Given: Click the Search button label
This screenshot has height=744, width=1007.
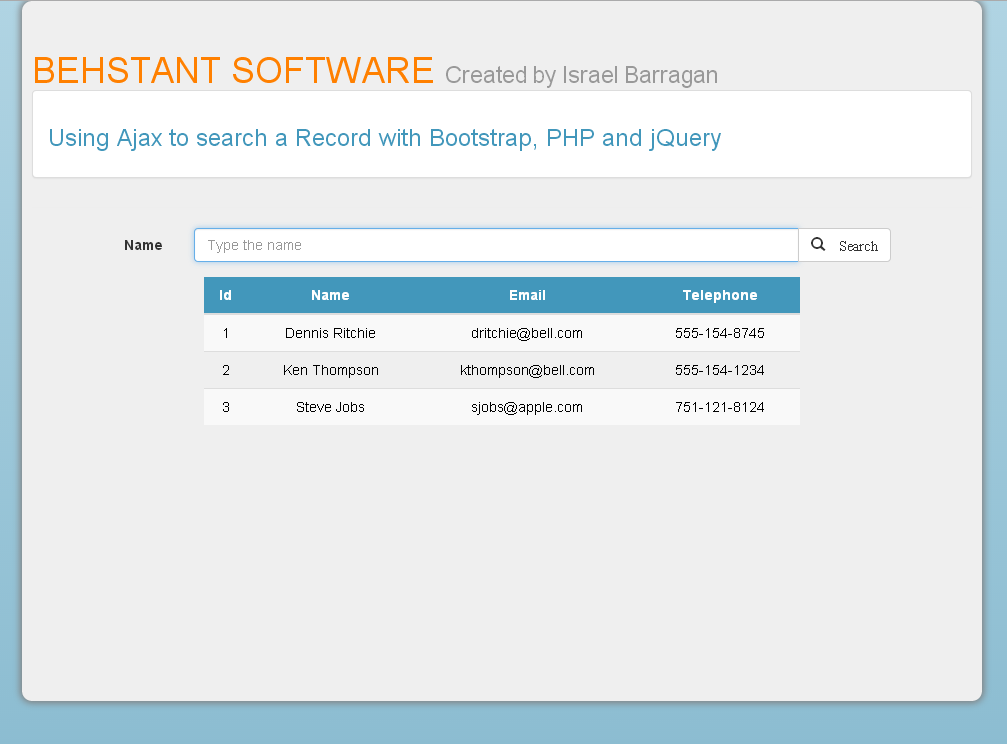Looking at the screenshot, I should pos(858,246).
